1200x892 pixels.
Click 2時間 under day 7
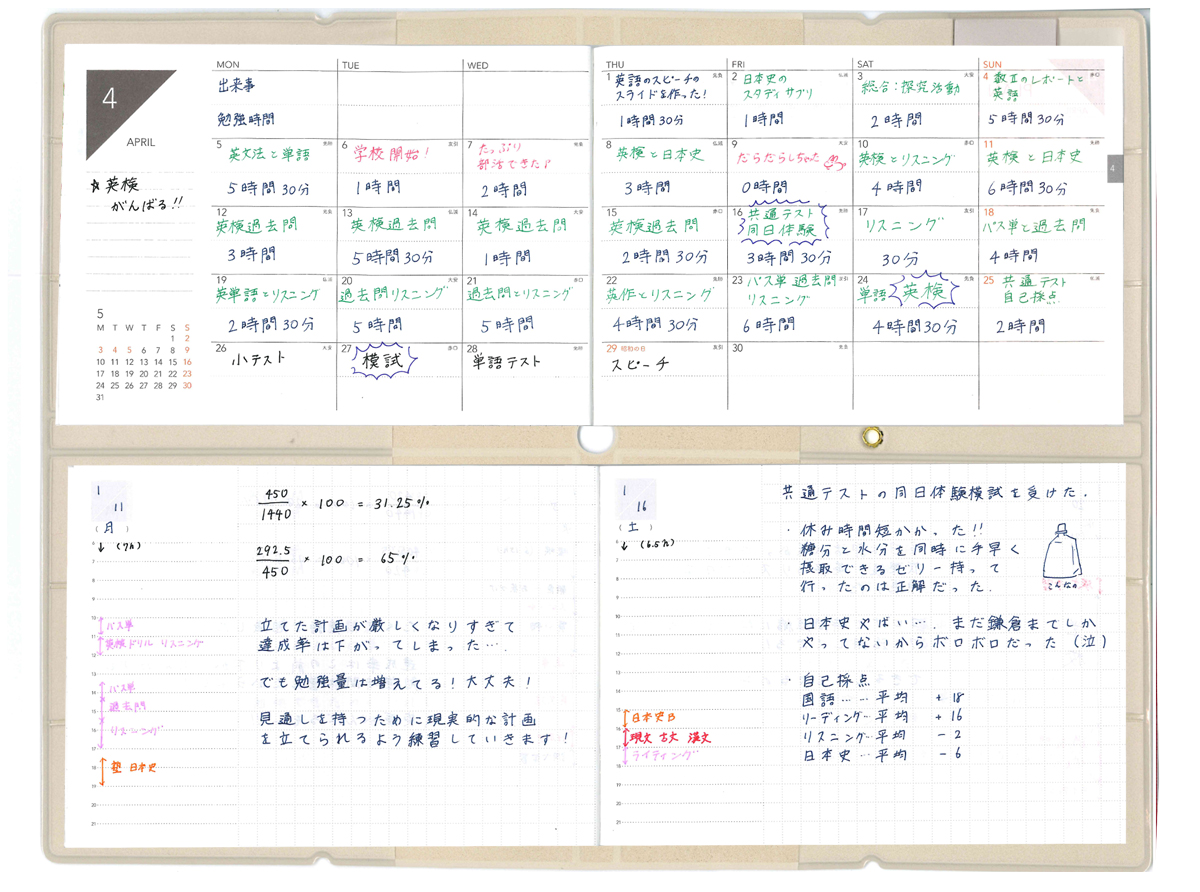pyautogui.click(x=502, y=190)
